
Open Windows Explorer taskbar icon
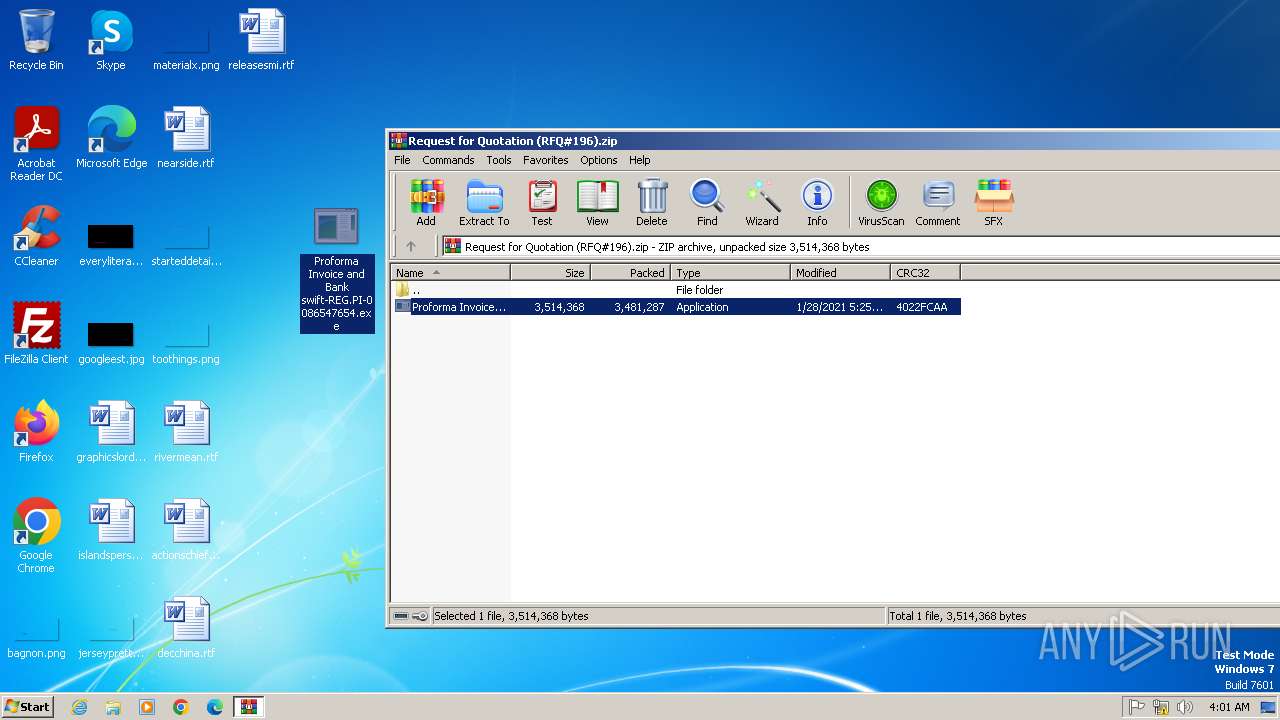point(113,707)
